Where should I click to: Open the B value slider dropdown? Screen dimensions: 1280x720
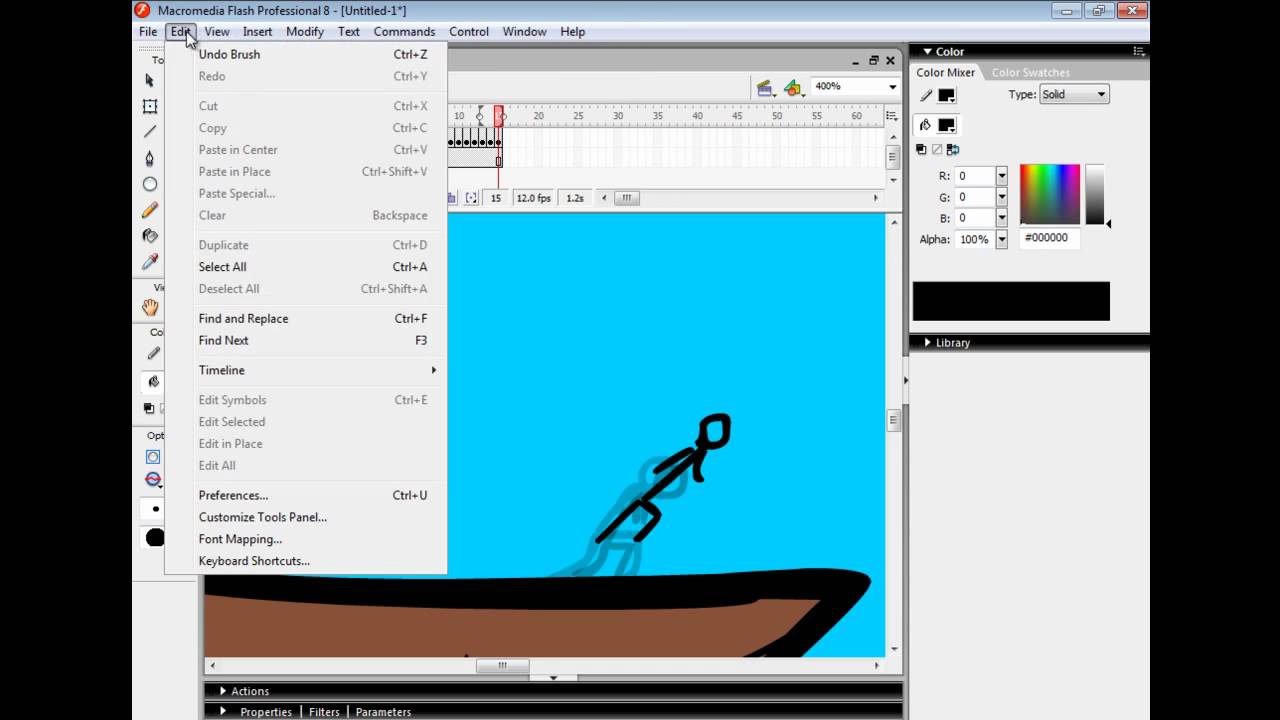point(1001,218)
